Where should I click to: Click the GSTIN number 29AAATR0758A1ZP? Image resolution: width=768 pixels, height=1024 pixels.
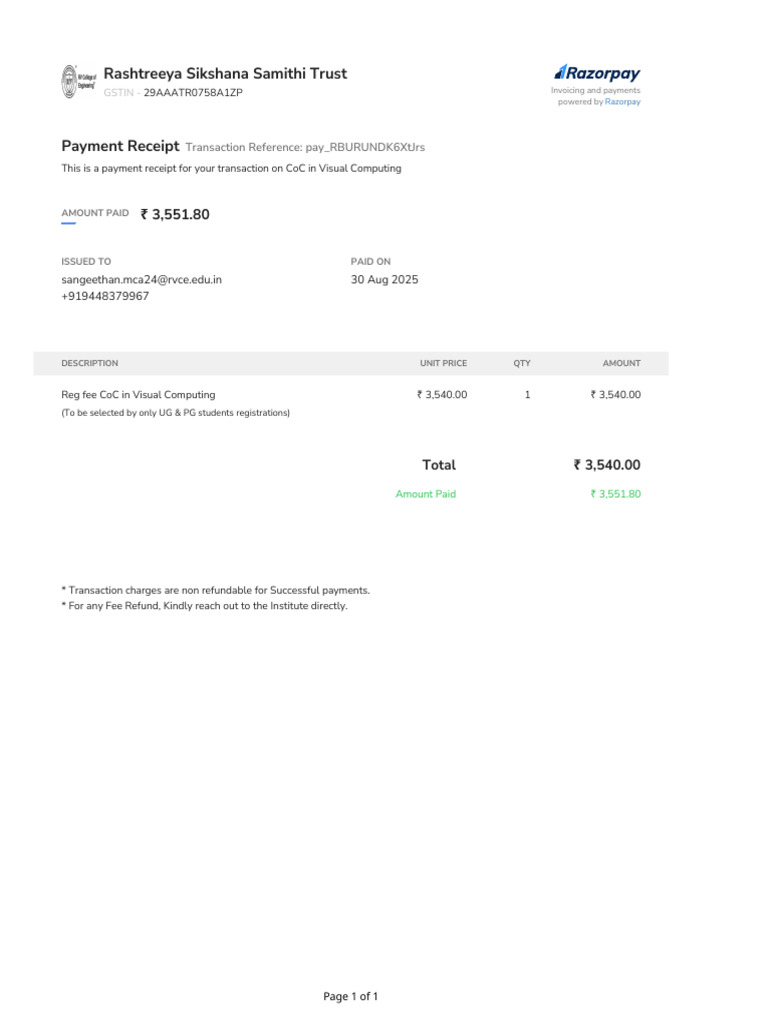(x=193, y=93)
